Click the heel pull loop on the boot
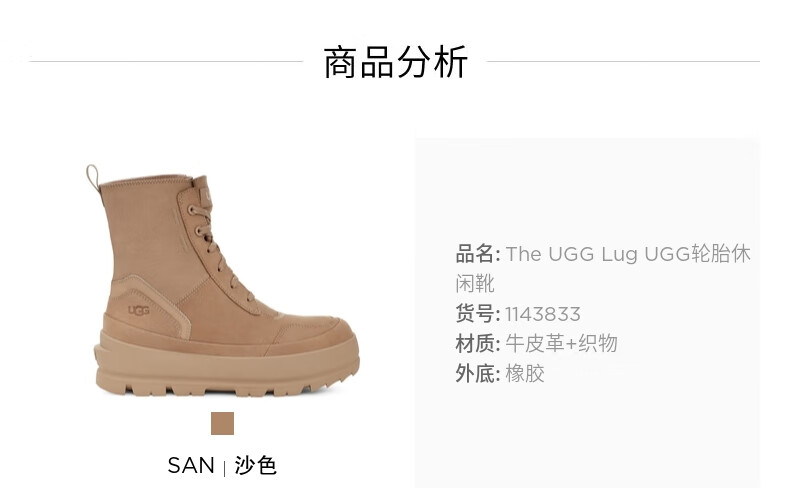The height and width of the screenshot is (488, 790). 93,177
